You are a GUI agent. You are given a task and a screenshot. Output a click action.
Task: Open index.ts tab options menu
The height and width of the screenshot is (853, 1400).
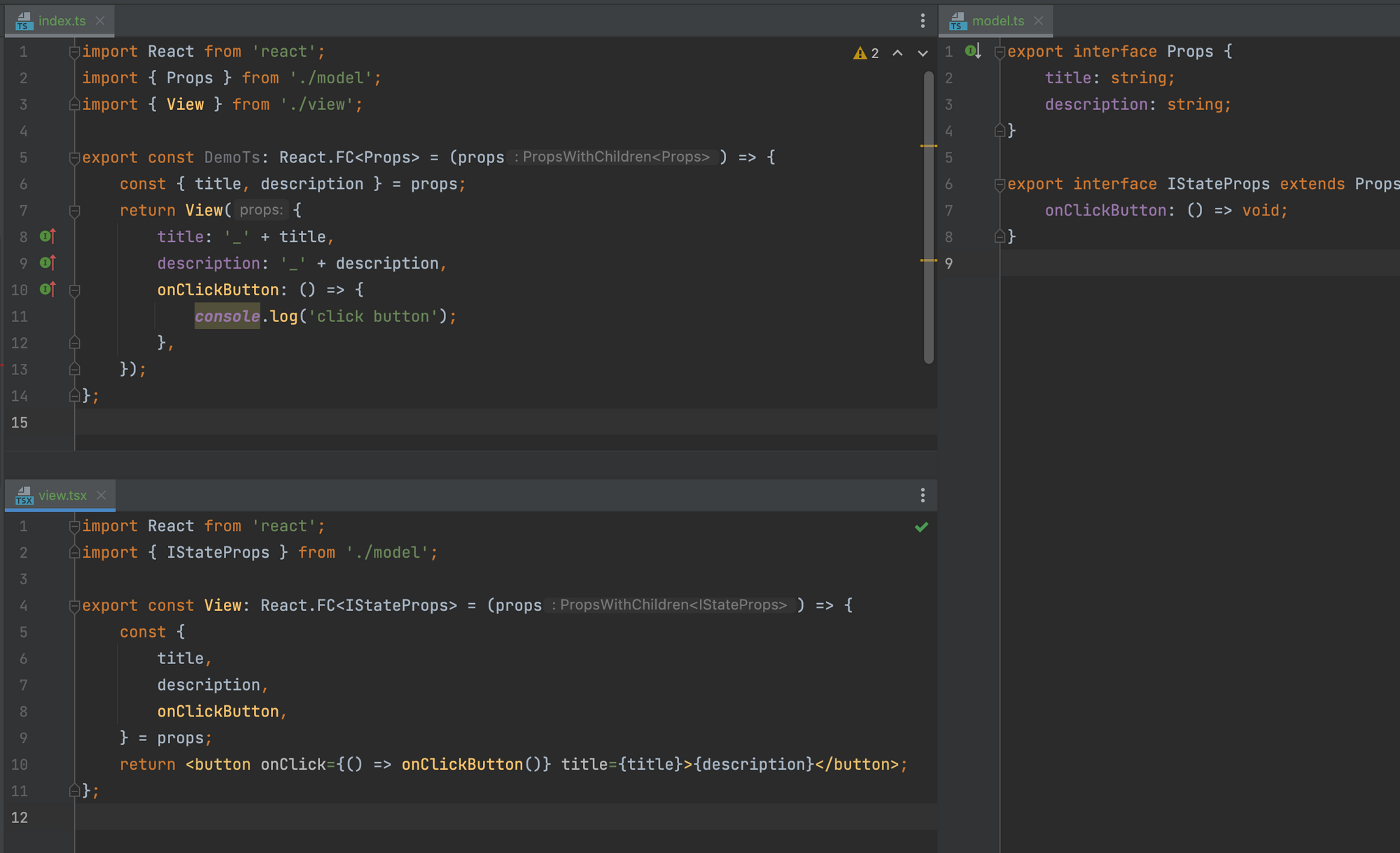click(x=923, y=21)
